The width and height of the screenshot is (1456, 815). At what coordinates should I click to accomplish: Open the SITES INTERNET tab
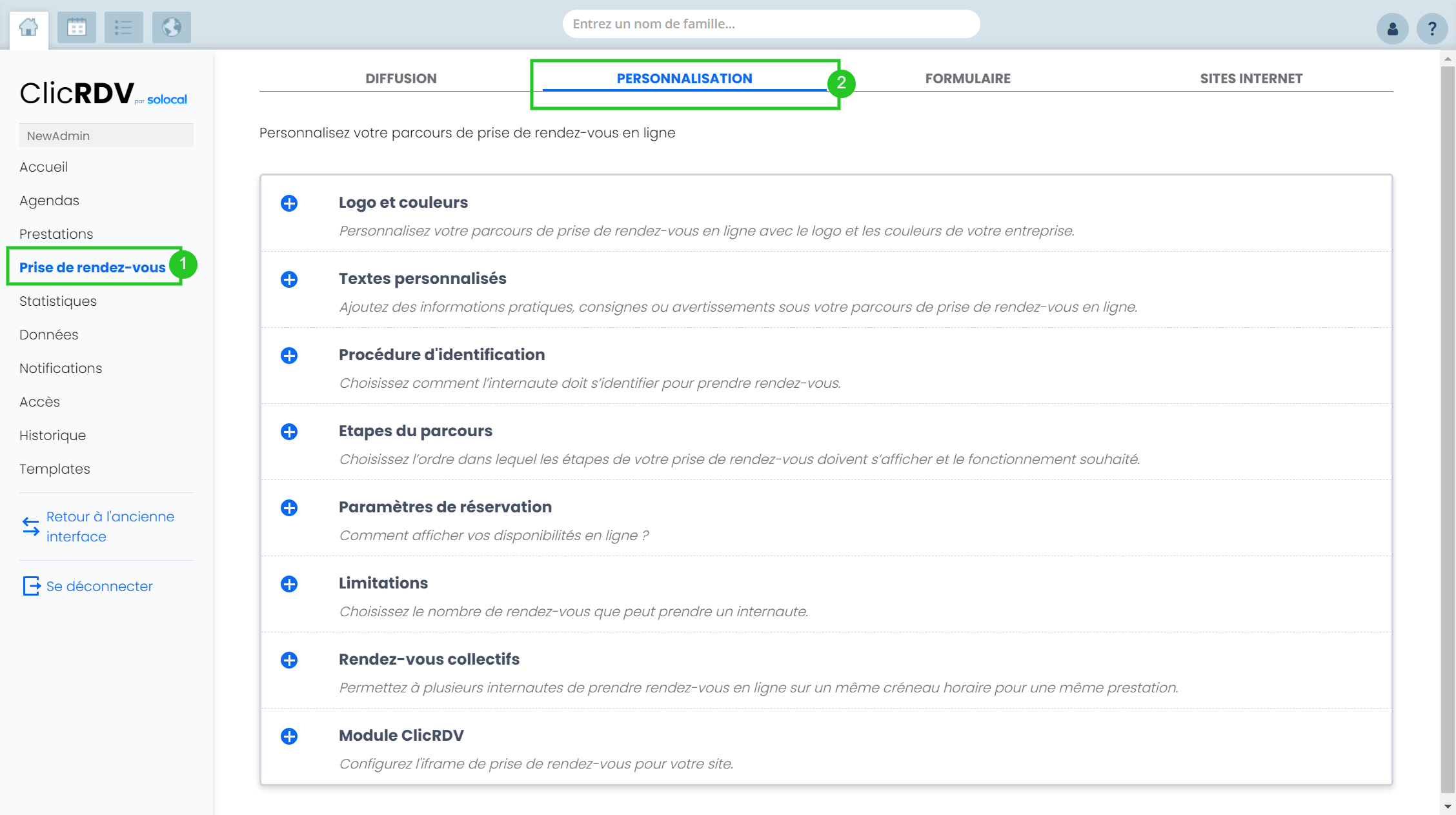(1251, 79)
